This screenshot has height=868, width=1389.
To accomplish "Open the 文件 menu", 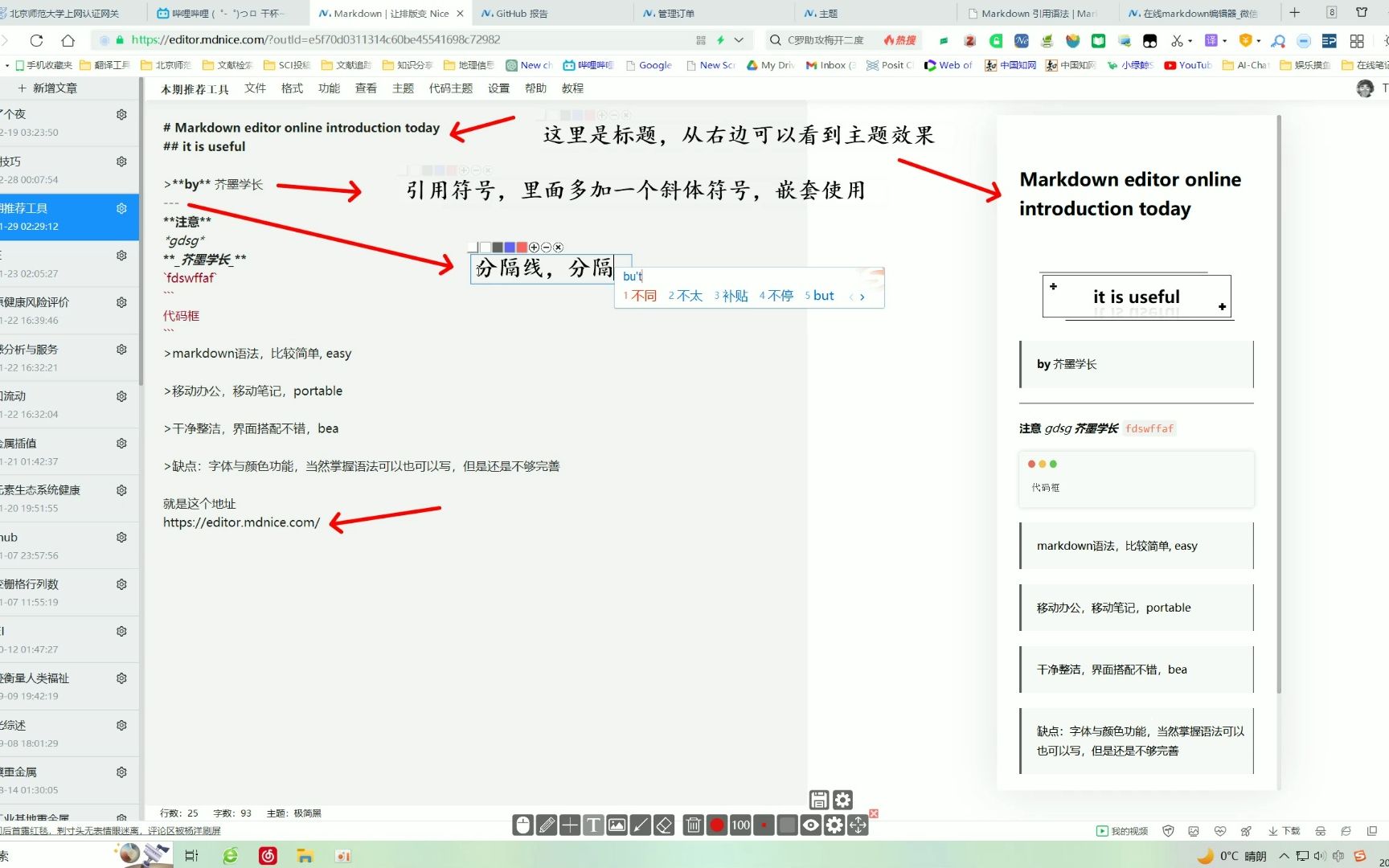I will [x=255, y=88].
